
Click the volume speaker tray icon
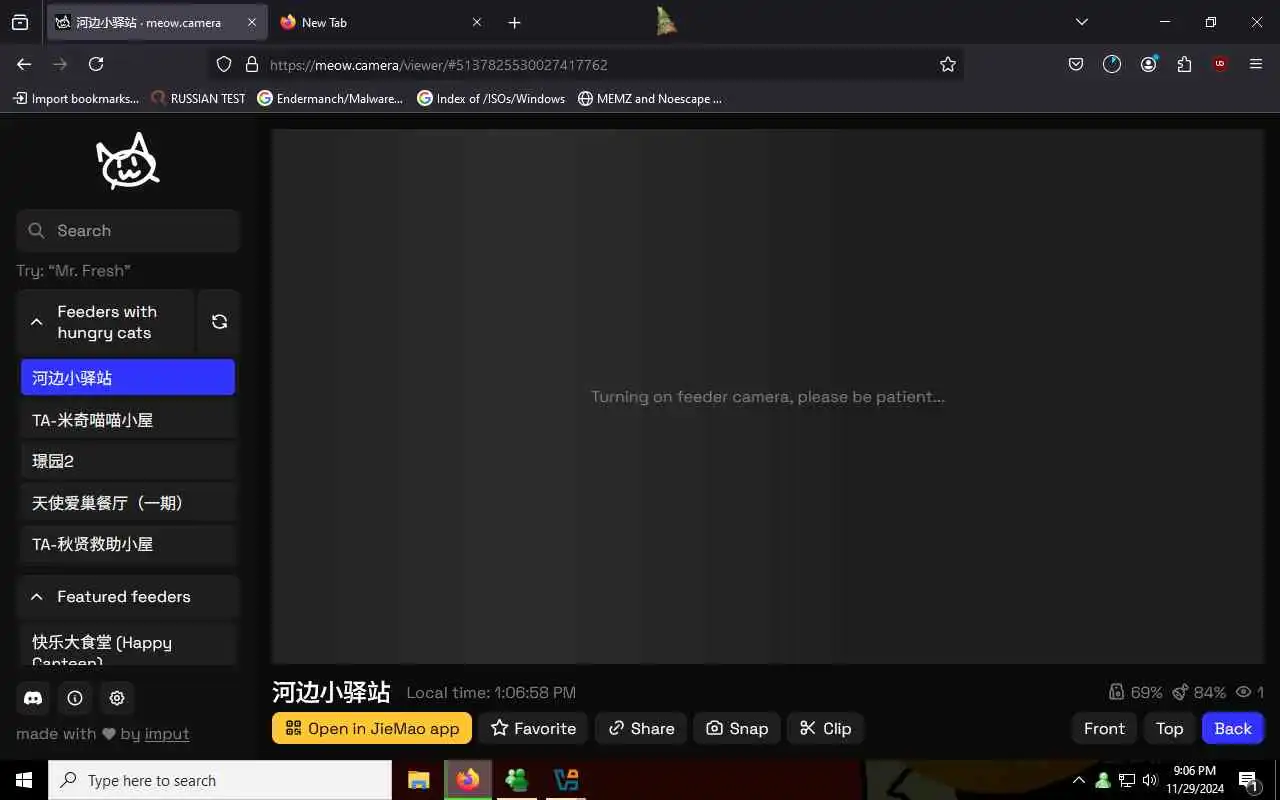click(x=1150, y=780)
